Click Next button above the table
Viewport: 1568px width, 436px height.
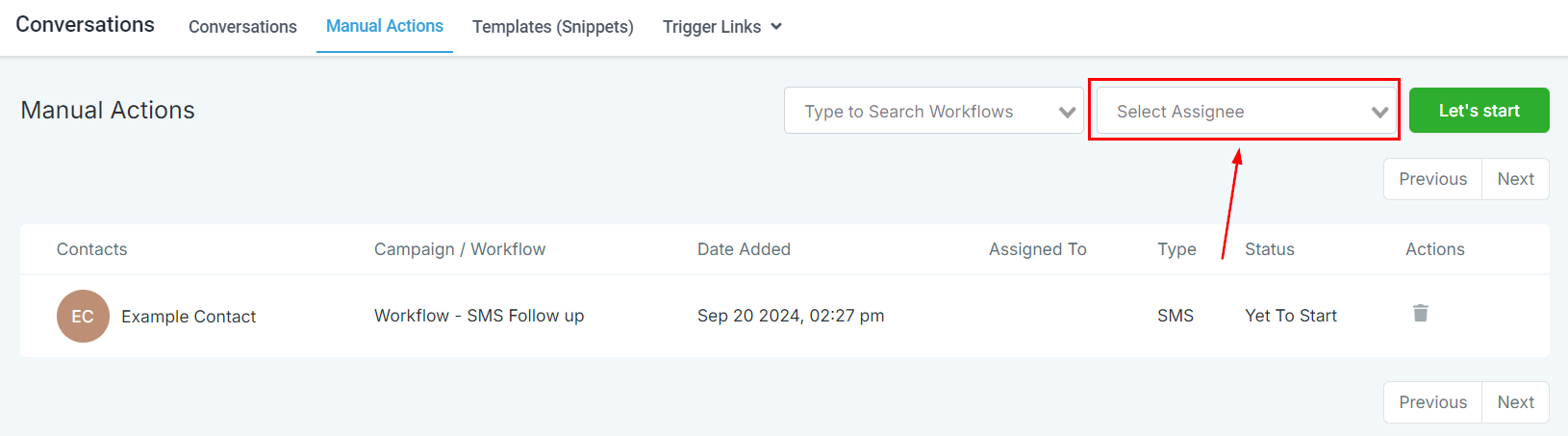(x=1515, y=179)
